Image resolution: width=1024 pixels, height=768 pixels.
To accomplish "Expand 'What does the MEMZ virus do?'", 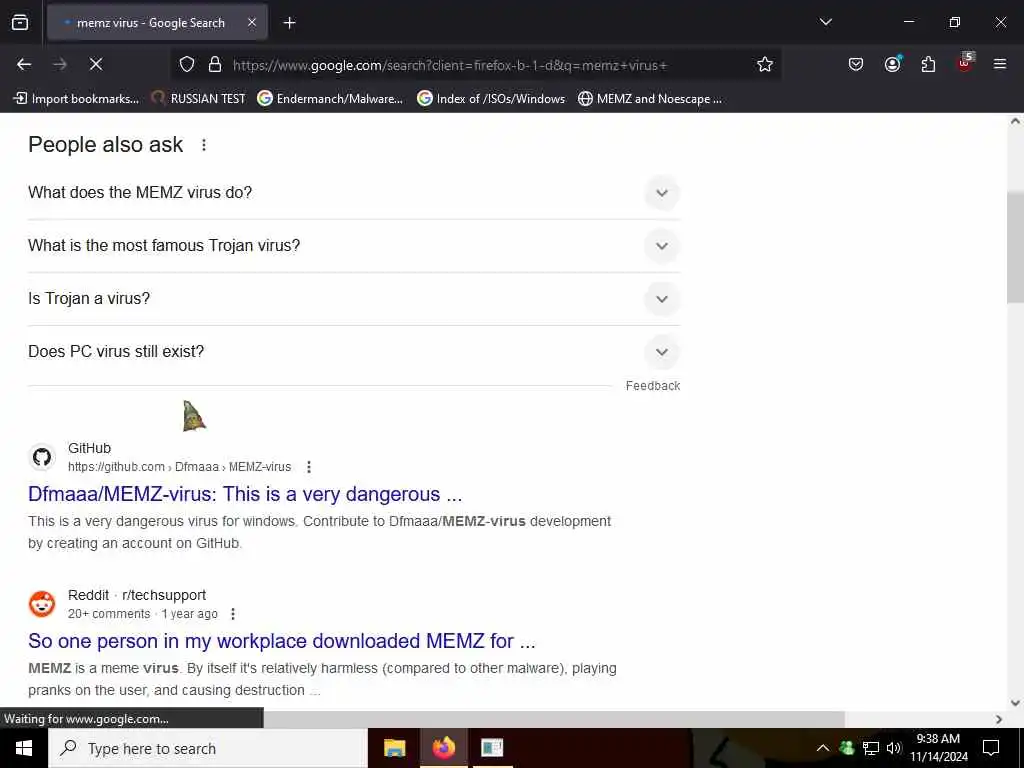I will (x=354, y=193).
